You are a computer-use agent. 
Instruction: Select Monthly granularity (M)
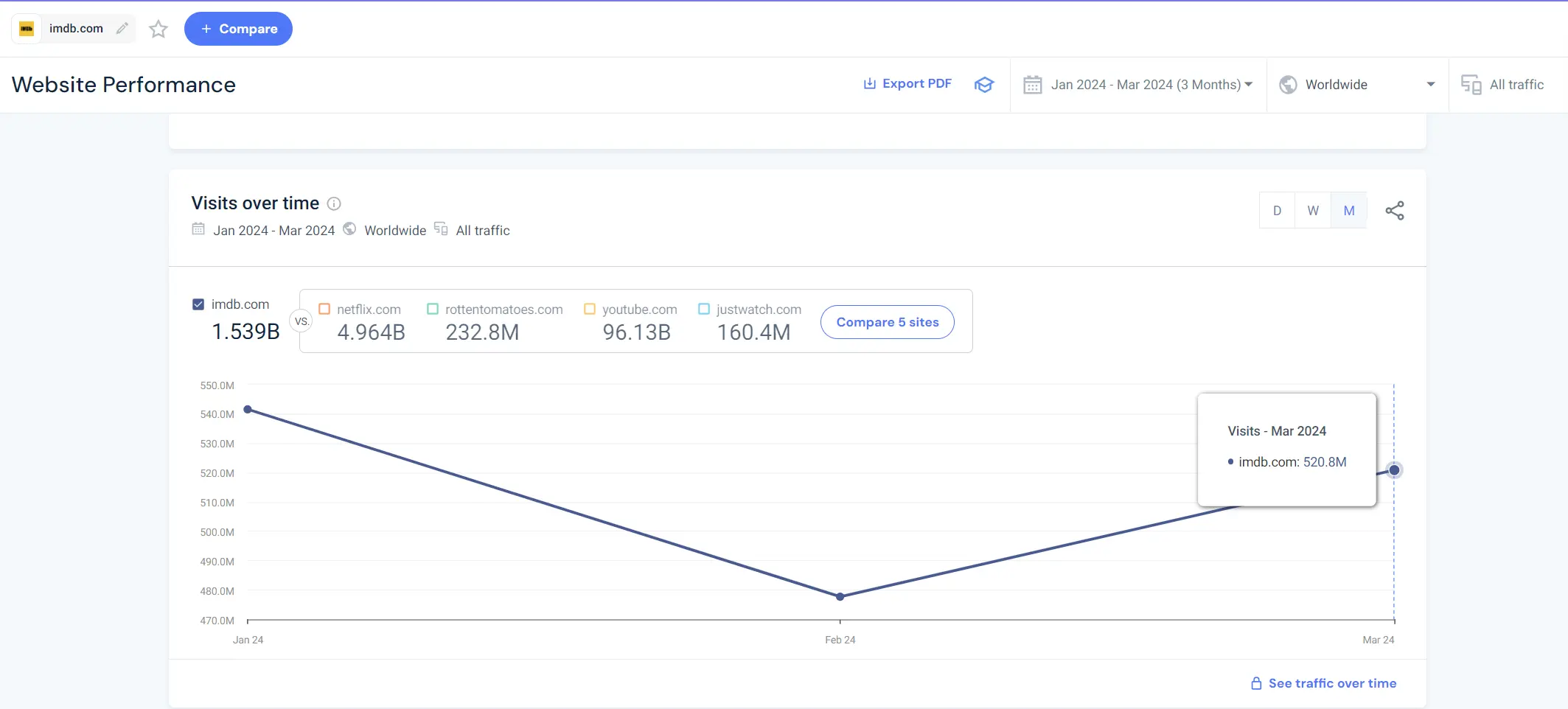tap(1349, 211)
